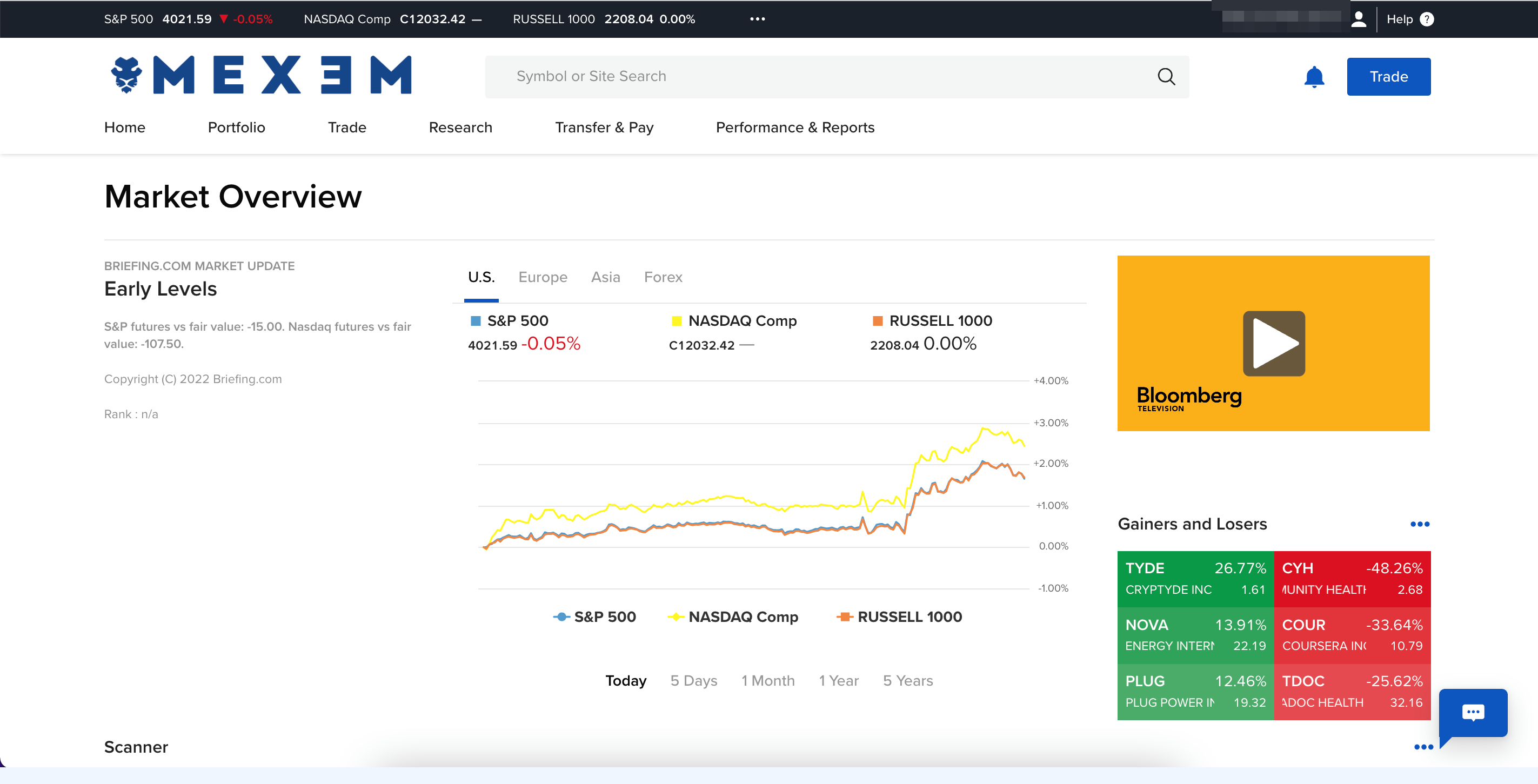Toggle NASDAQ Comp series in chart legend
This screenshot has height=784, width=1538.
pyautogui.click(x=733, y=617)
